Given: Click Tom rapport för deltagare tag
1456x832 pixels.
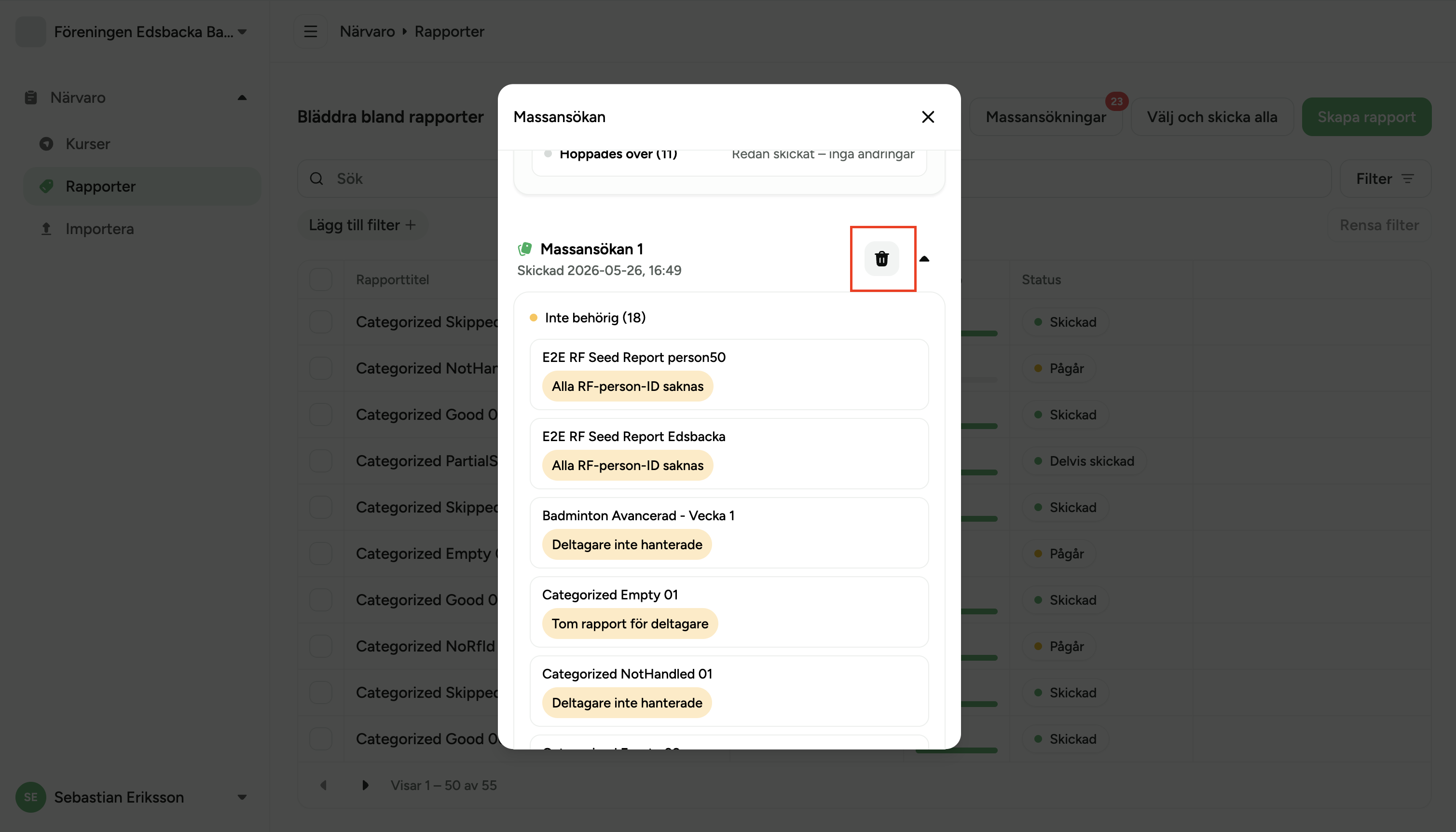Looking at the screenshot, I should pos(630,624).
